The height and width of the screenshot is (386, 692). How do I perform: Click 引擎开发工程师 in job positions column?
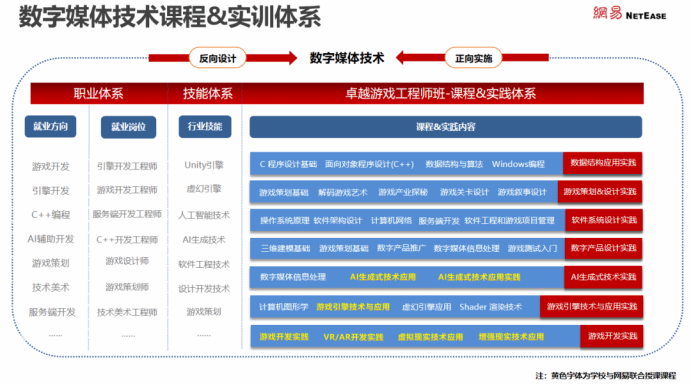127,166
